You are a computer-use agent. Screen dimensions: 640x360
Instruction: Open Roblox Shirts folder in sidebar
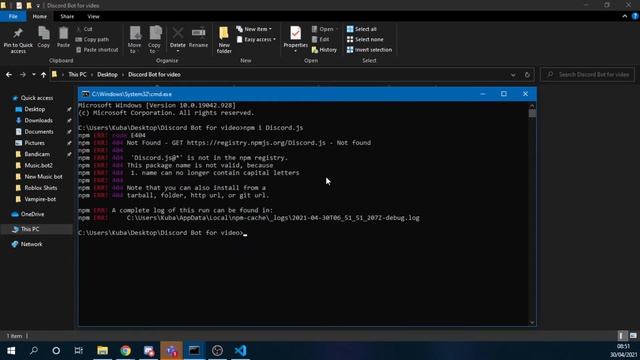point(40,188)
